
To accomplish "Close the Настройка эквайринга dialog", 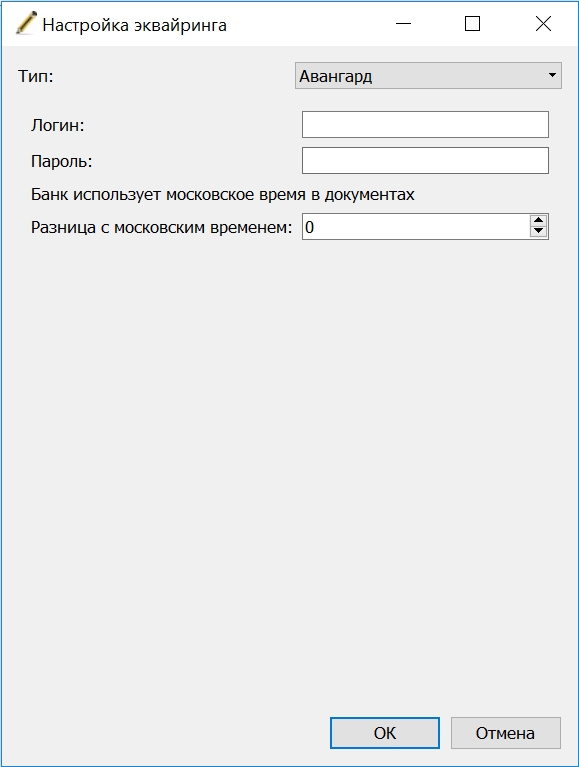I will [543, 23].
